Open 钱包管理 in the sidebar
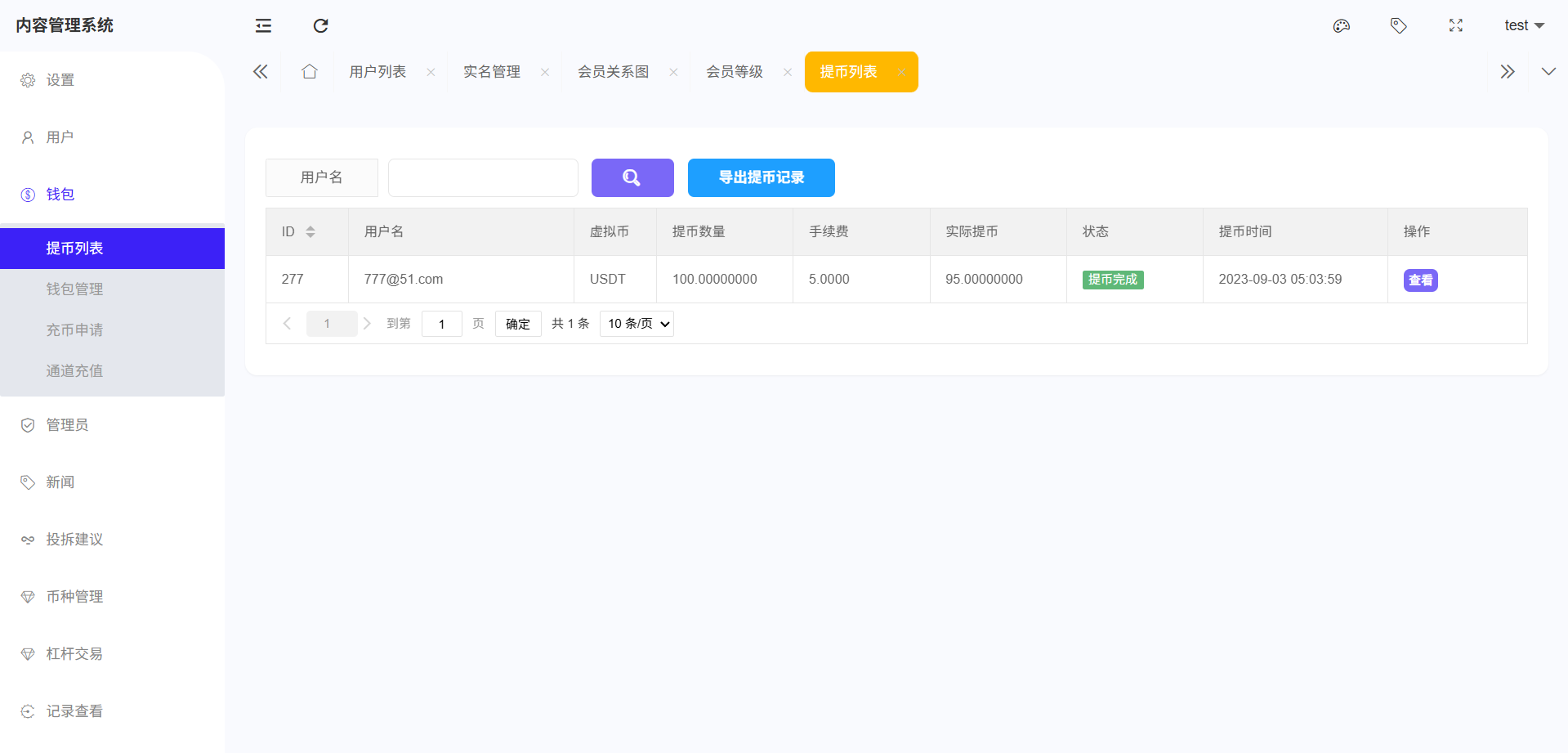 click(x=74, y=289)
